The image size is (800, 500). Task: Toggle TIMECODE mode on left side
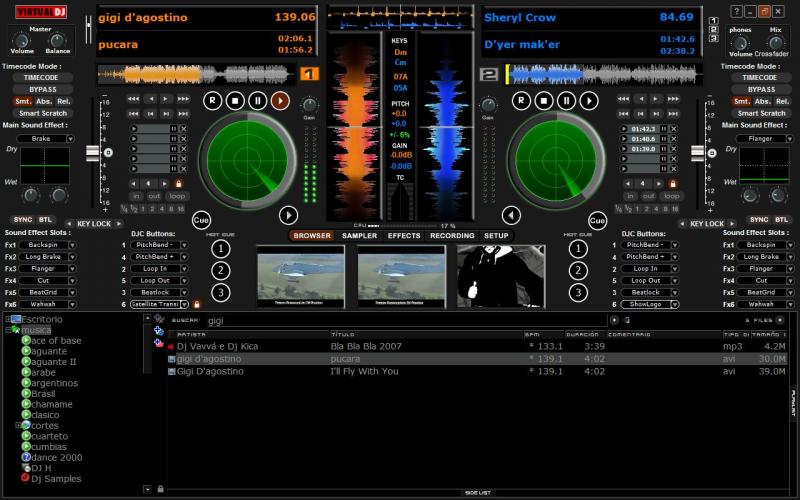pos(41,78)
